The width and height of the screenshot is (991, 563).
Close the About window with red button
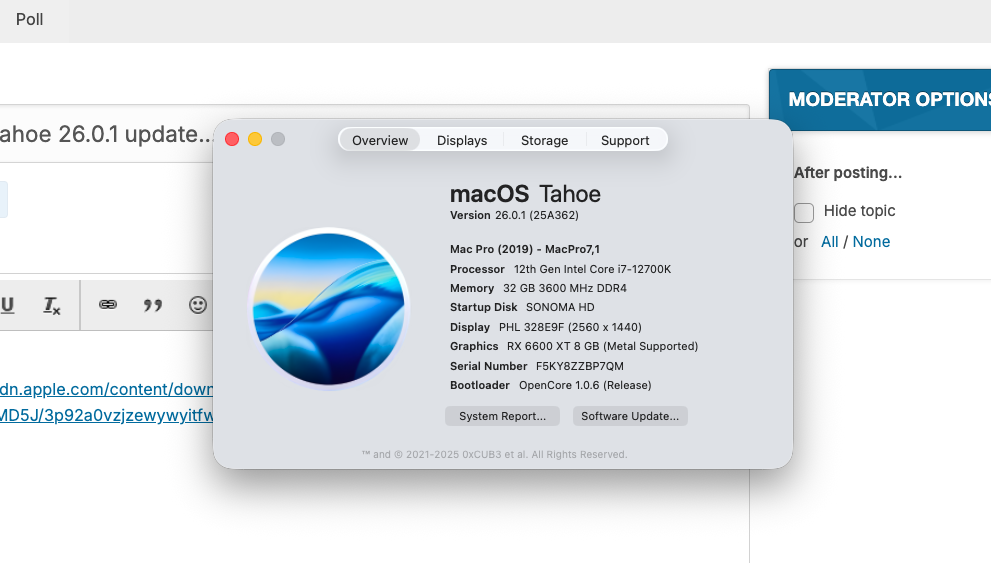(232, 139)
